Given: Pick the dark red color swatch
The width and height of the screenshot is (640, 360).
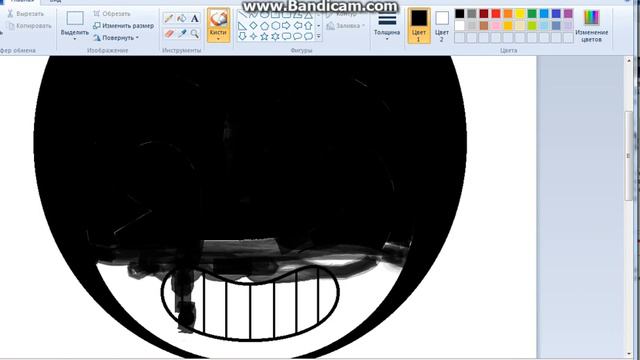Looking at the screenshot, I should coord(484,14).
